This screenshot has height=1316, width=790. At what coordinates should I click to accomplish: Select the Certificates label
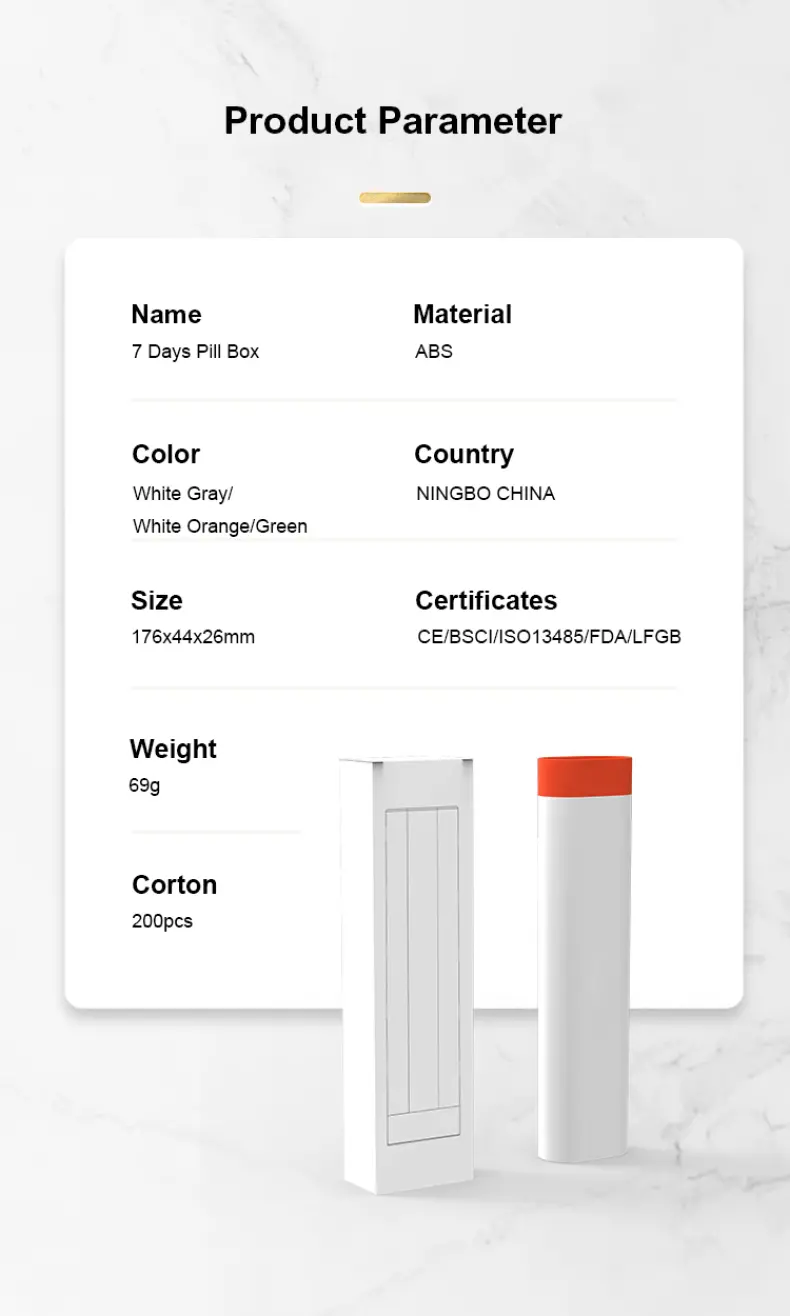pos(486,600)
